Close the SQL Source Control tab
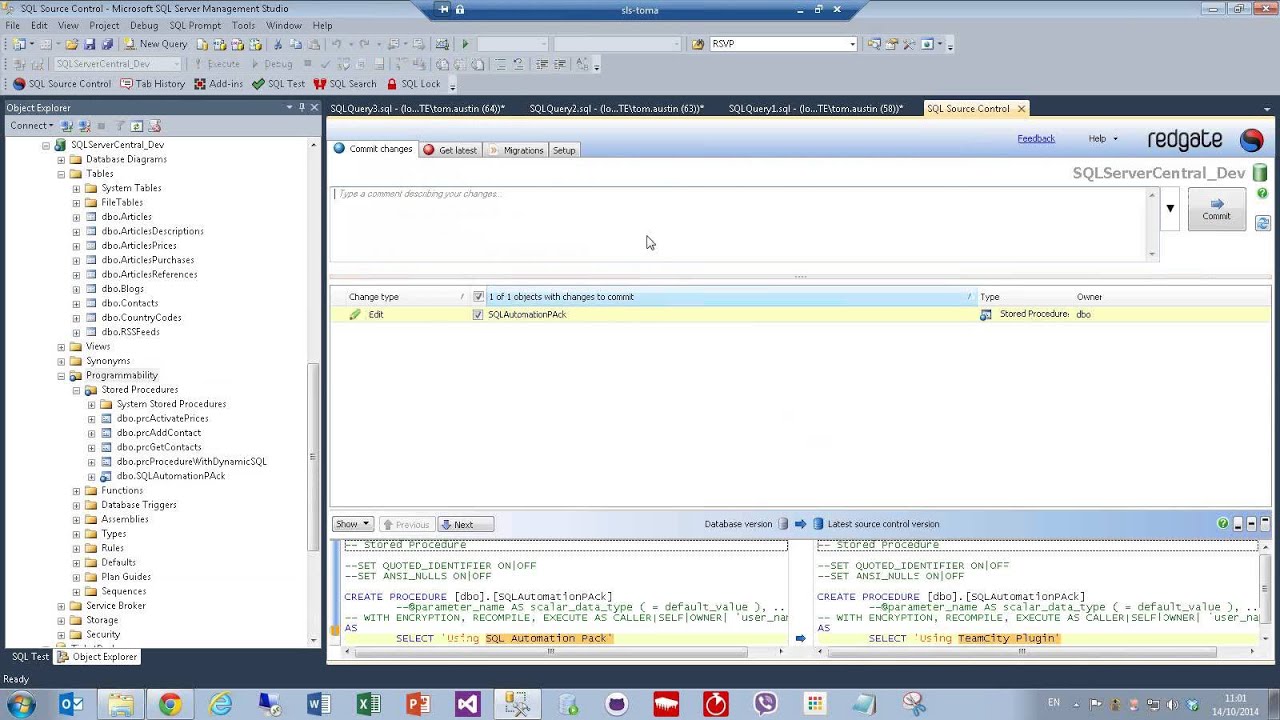1280x720 pixels. pyautogui.click(x=1021, y=108)
